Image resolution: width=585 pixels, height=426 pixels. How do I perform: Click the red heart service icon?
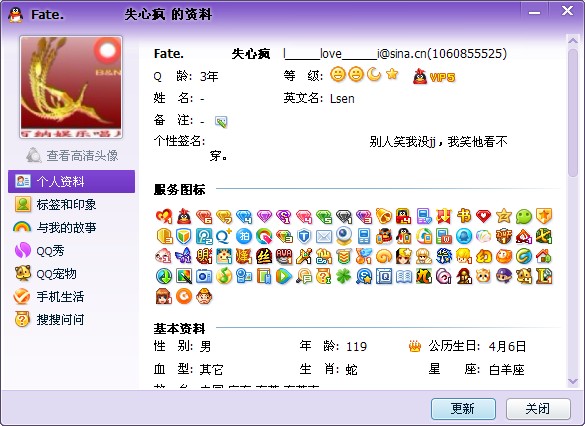[x=483, y=216]
